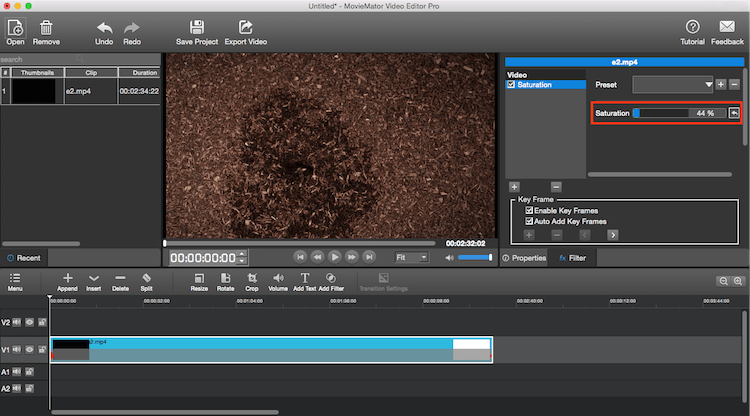This screenshot has width=750, height=416.
Task: Mute the A1 audio track
Action: click(x=17, y=372)
